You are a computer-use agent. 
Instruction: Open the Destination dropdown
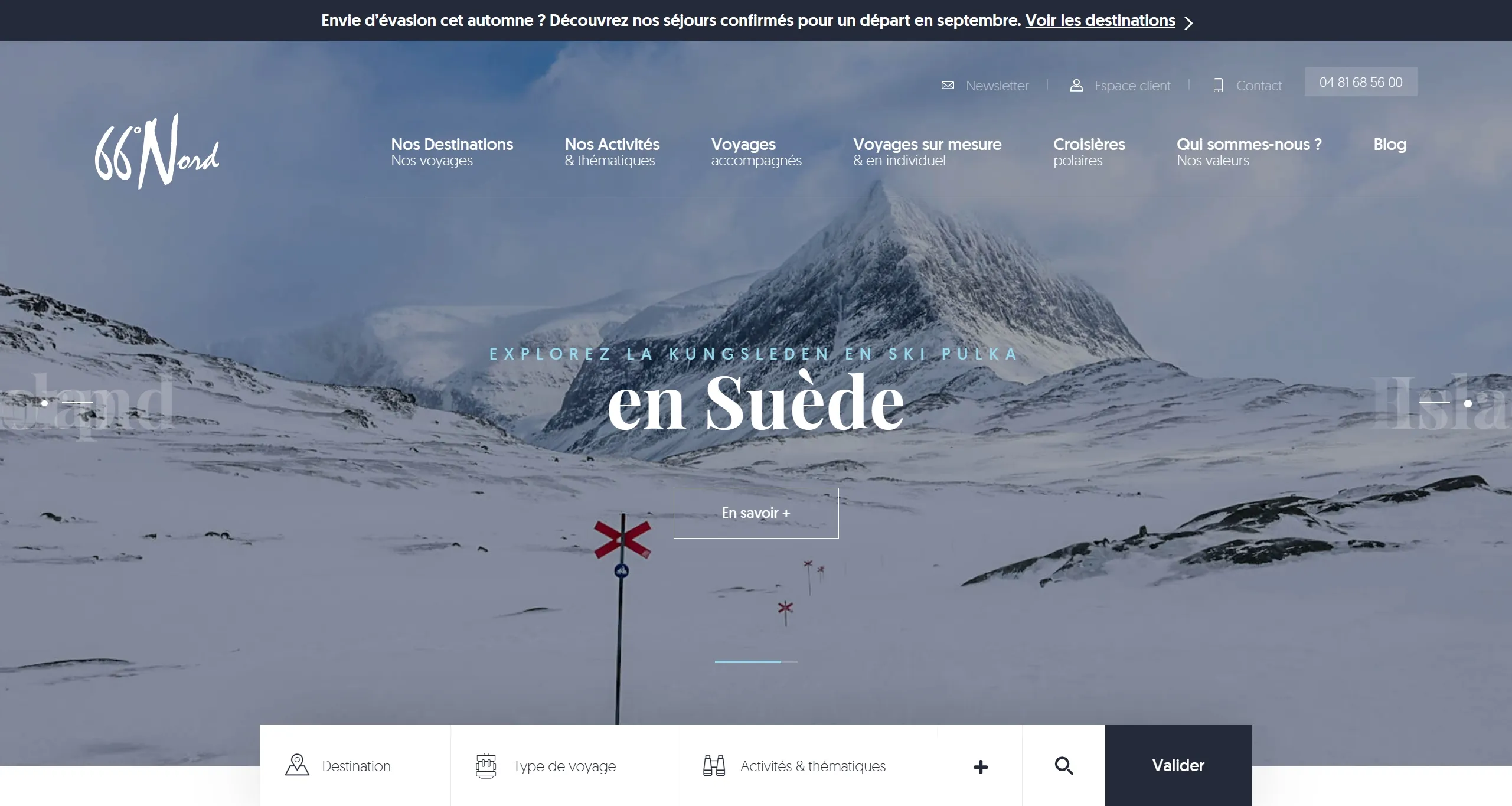coord(355,765)
